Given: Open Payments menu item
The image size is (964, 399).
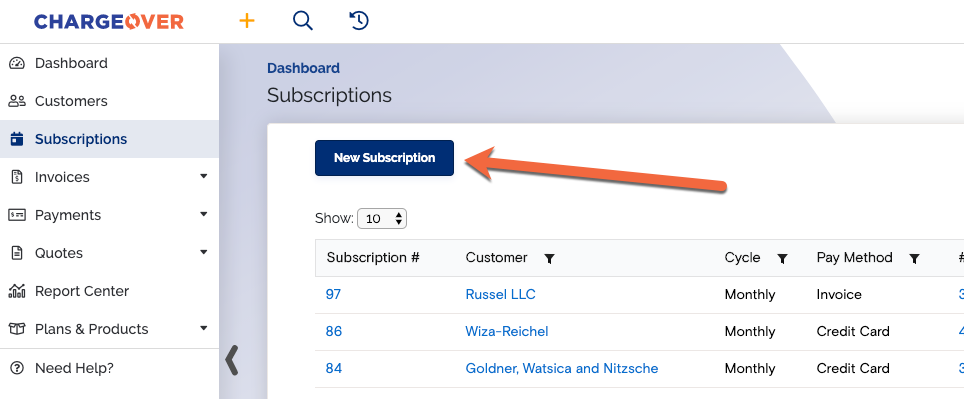Looking at the screenshot, I should click(x=68, y=215).
